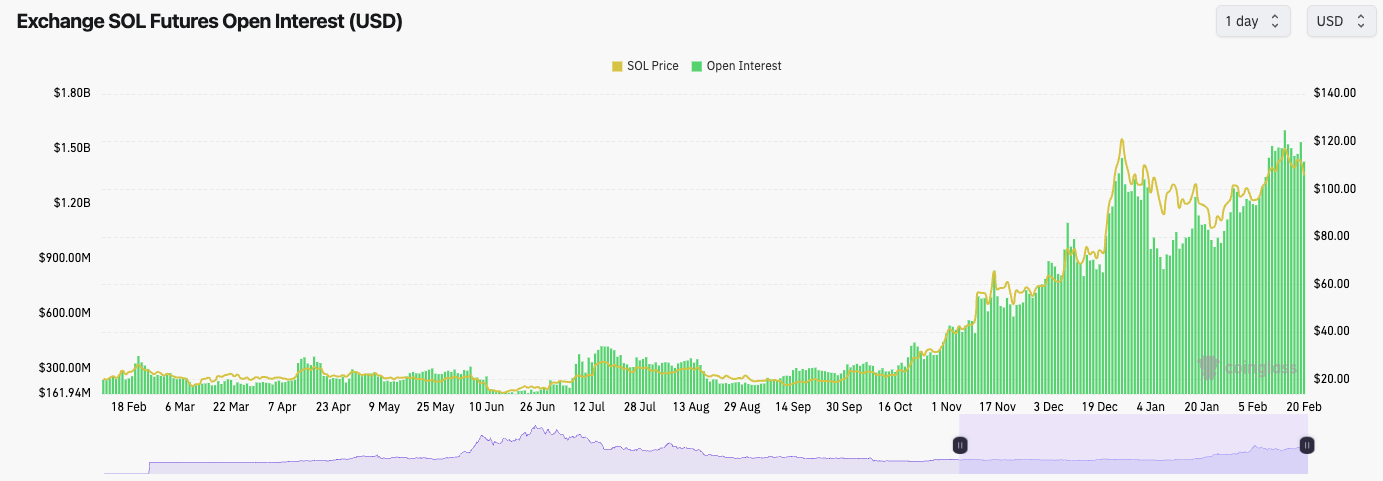Click the "1 Nov" date axis label
1383x481 pixels.
[946, 407]
